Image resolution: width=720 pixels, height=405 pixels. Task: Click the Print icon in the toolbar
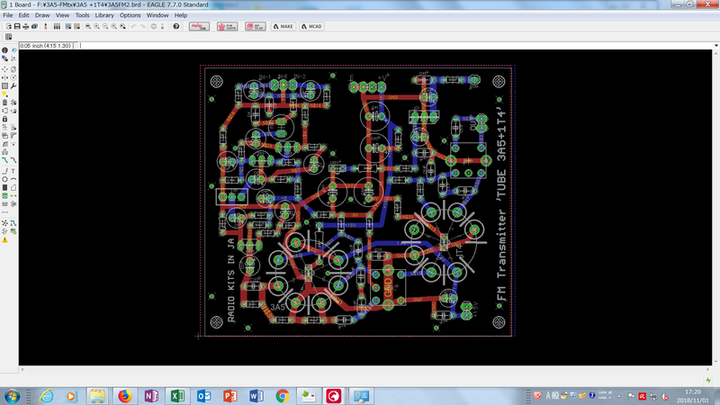[x=25, y=26]
